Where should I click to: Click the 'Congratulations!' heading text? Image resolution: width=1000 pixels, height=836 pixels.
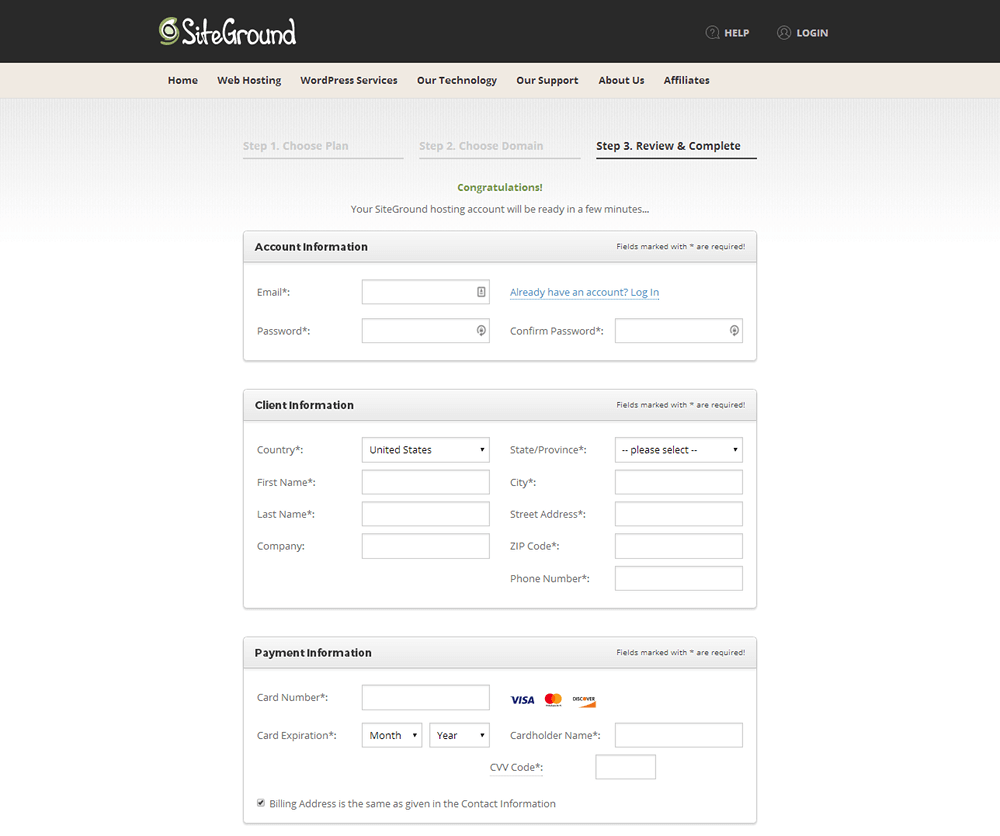point(500,187)
